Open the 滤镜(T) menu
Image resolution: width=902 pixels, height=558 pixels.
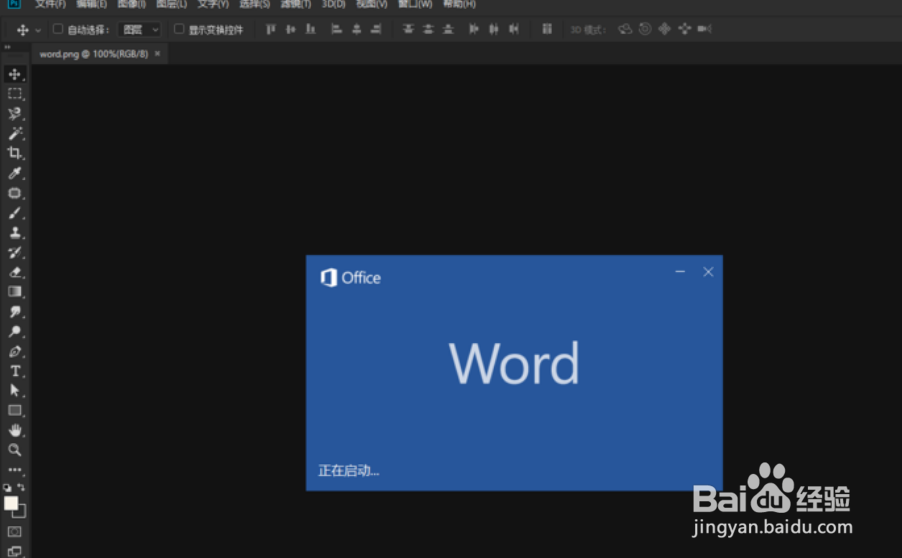296,4
